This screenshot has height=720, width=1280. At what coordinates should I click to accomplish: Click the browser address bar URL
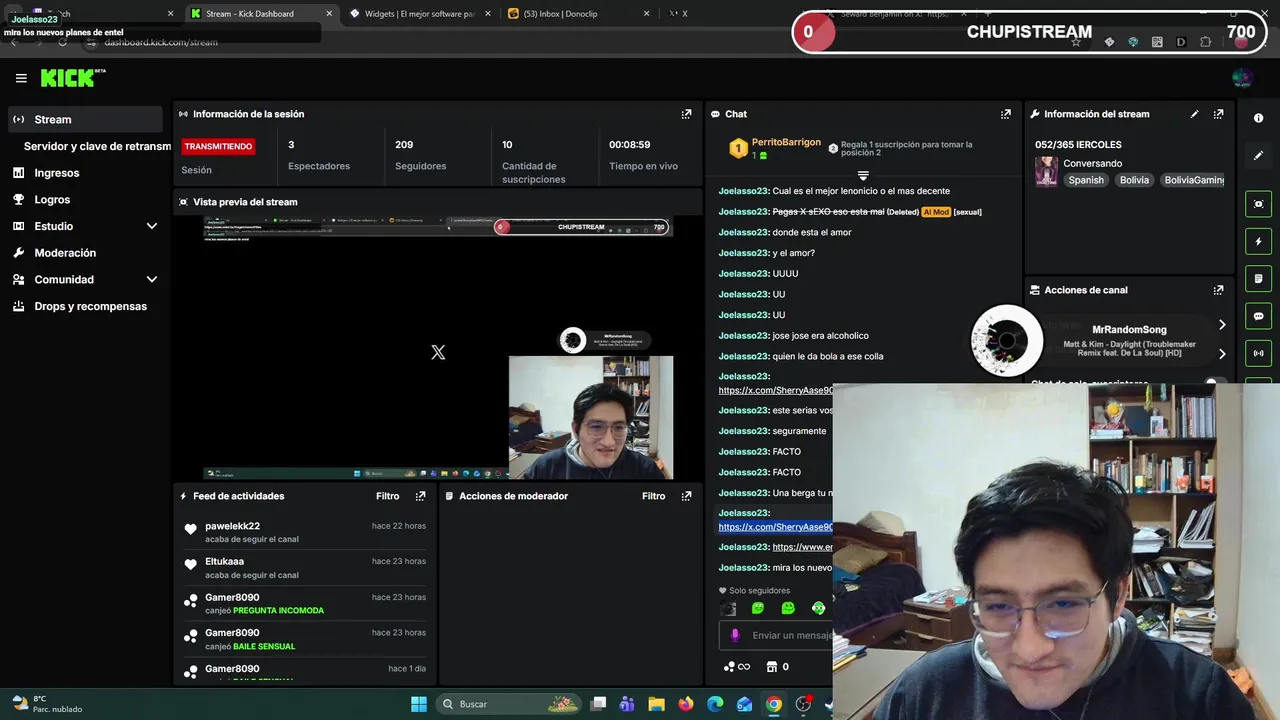161,42
